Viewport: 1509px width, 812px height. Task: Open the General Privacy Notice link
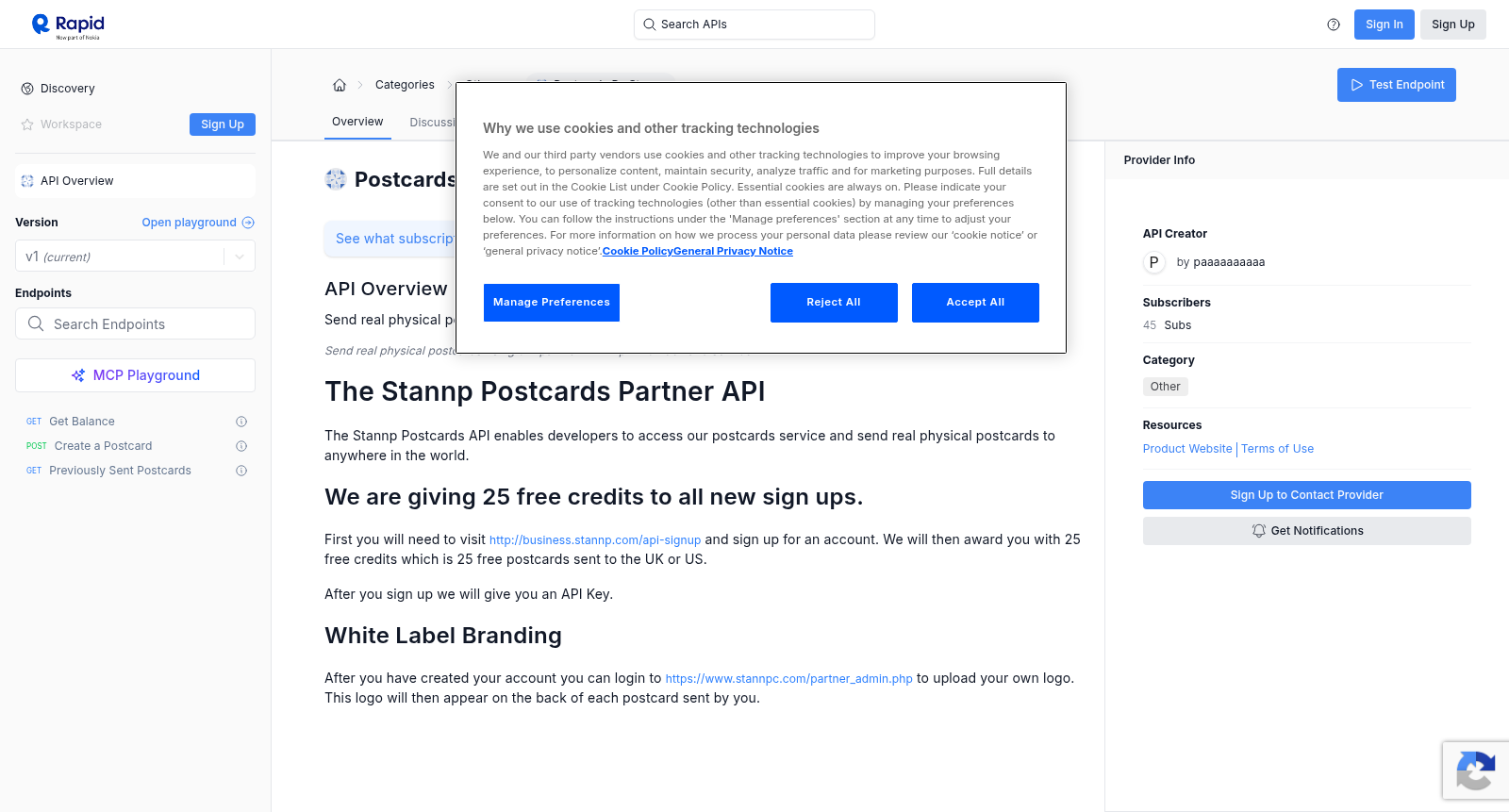click(733, 251)
